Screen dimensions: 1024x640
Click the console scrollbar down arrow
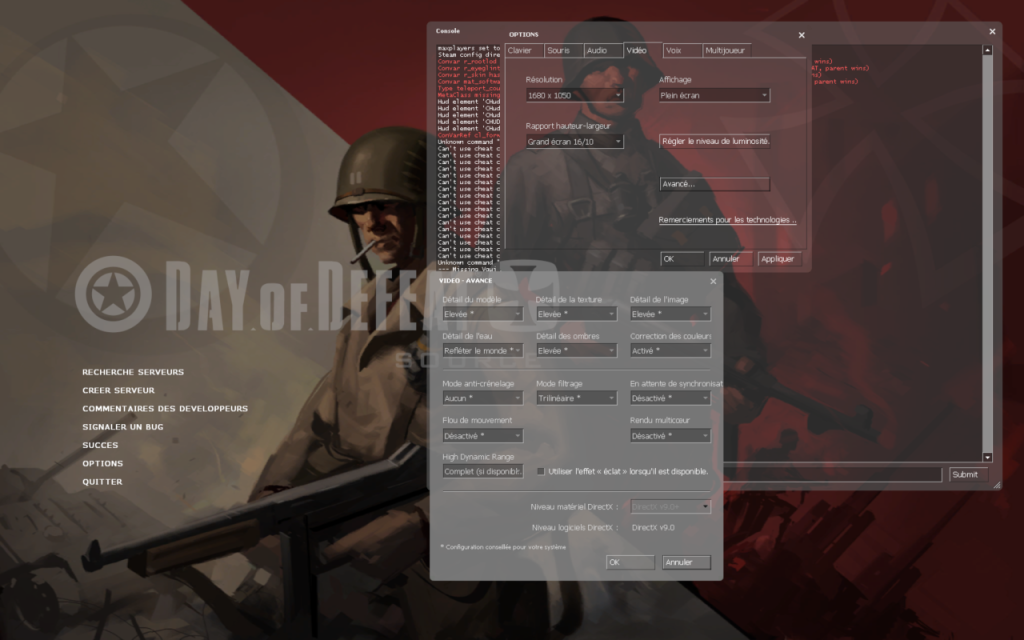987,457
